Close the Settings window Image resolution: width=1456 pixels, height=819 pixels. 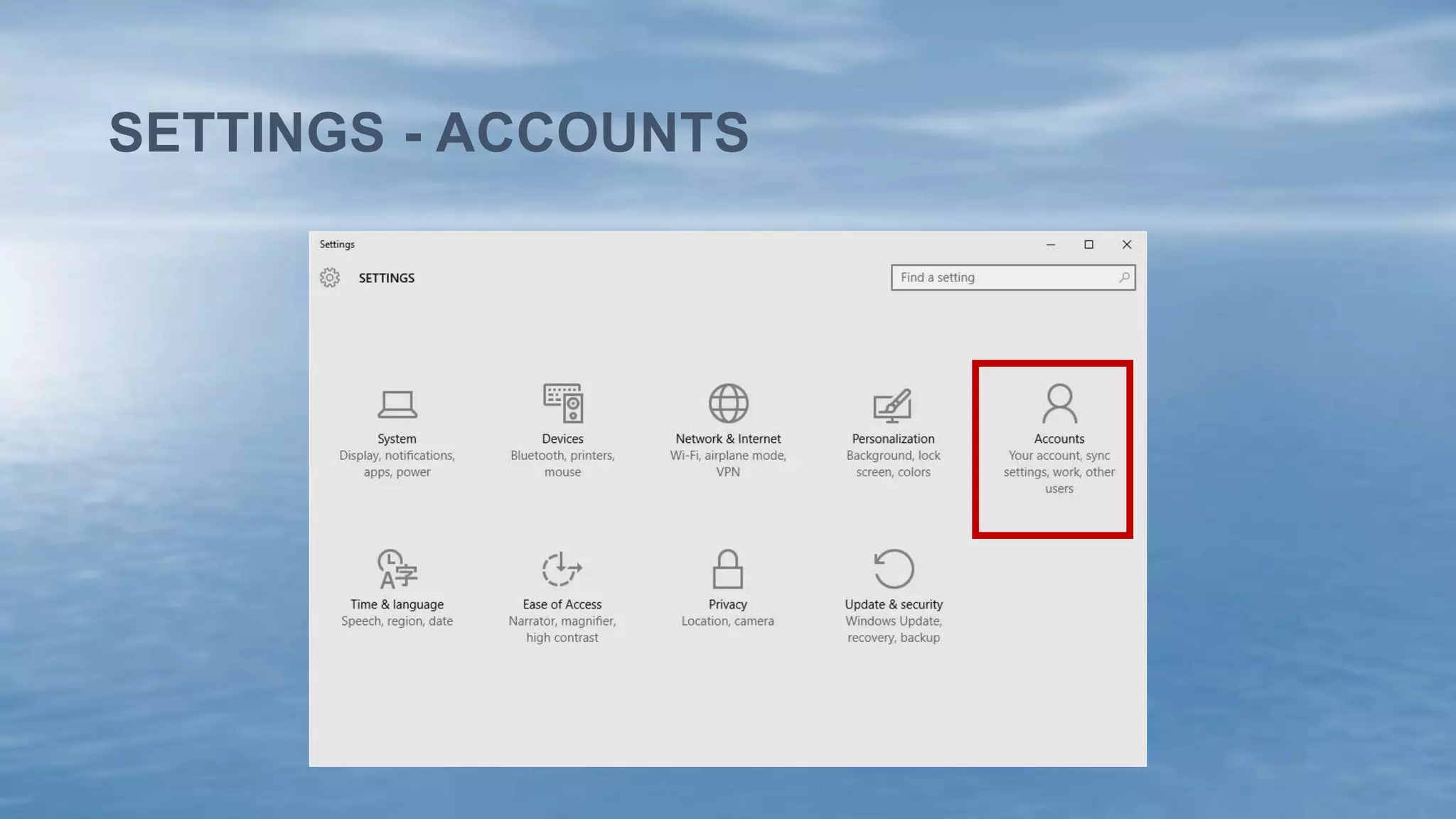click(1127, 245)
